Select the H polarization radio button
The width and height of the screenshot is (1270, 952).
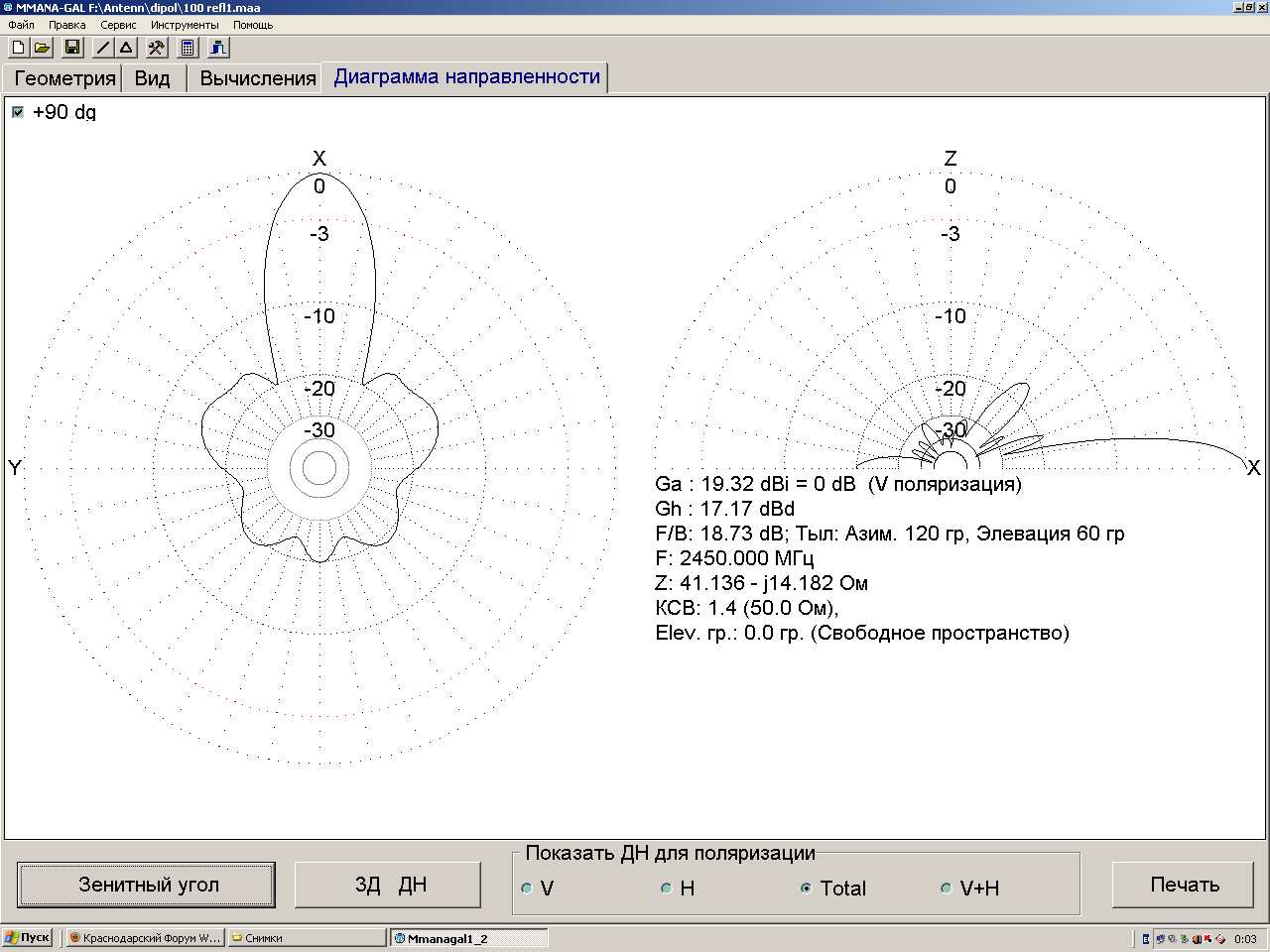pos(667,889)
